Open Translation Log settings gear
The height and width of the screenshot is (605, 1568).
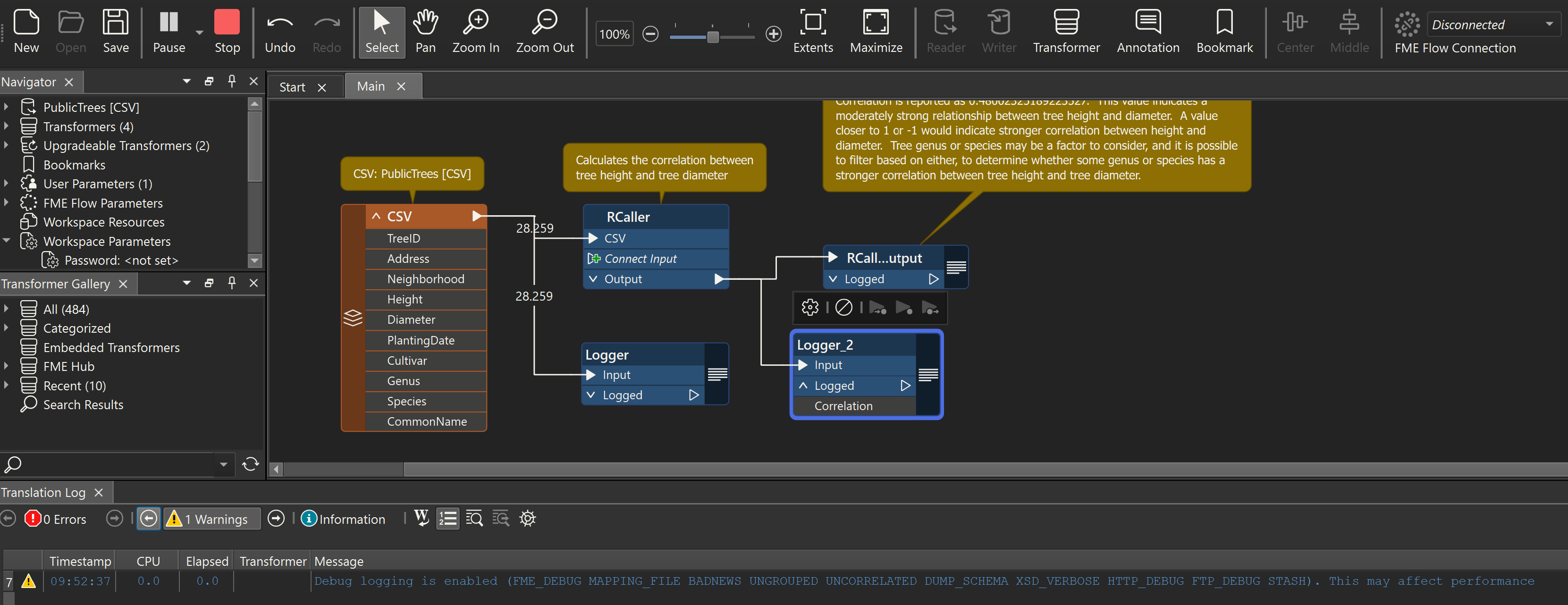coord(527,519)
